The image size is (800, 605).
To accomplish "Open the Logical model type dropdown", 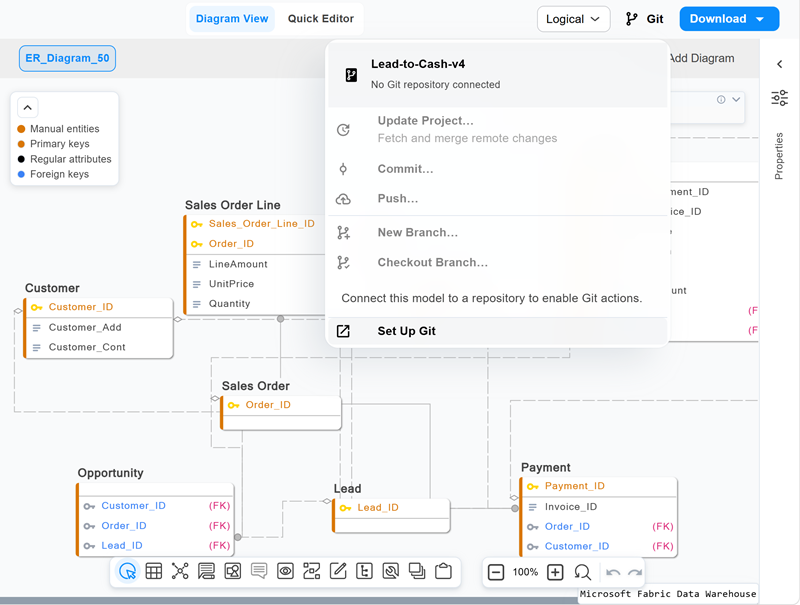I will [x=573, y=19].
